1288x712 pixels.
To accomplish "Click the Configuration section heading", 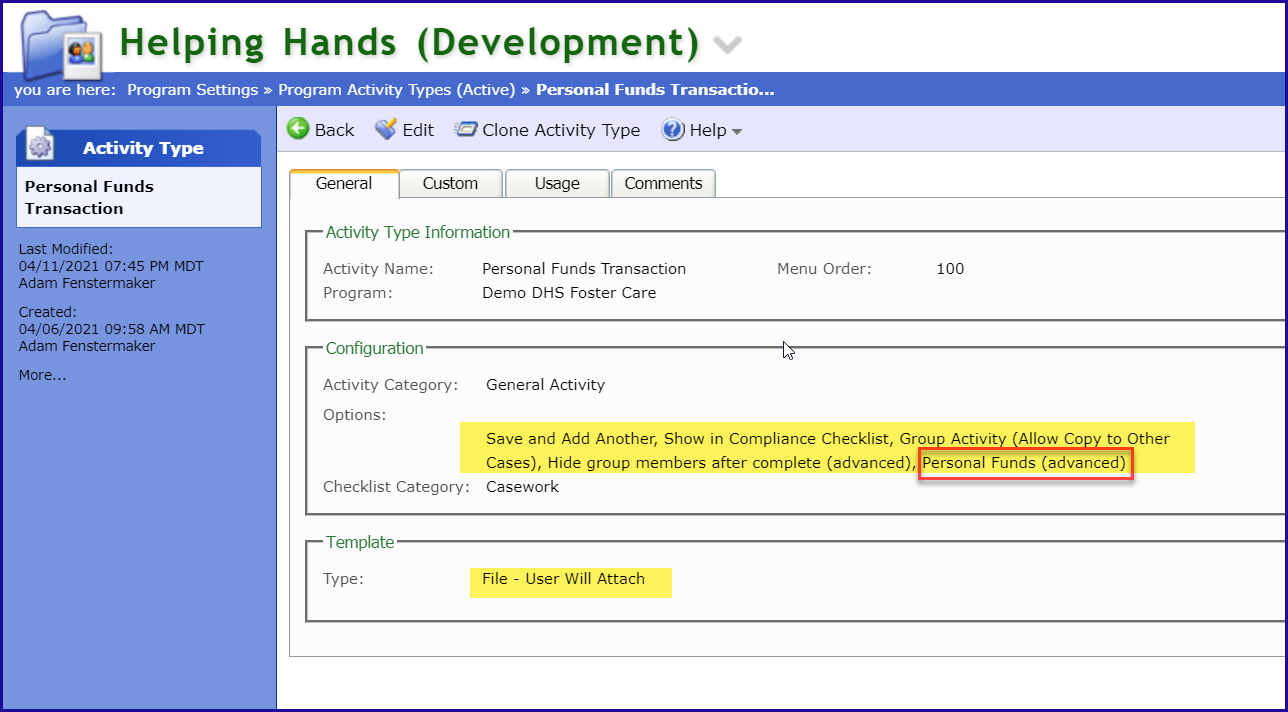I will tap(375, 348).
